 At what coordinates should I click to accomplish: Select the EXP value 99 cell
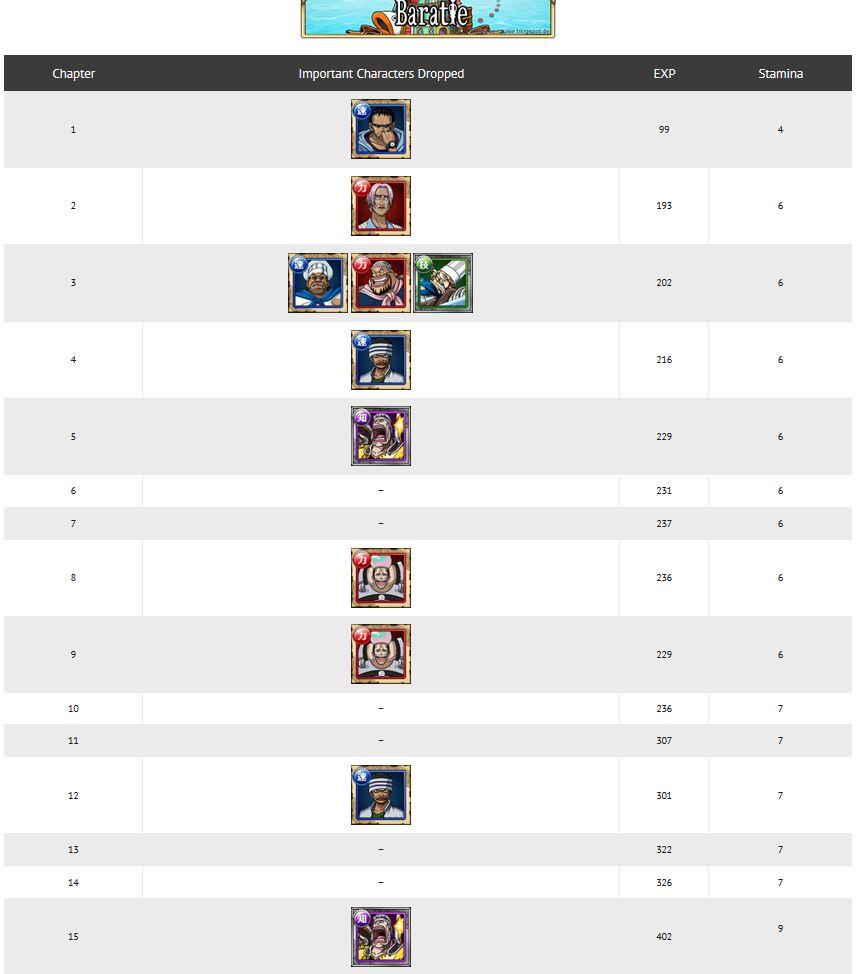[664, 130]
